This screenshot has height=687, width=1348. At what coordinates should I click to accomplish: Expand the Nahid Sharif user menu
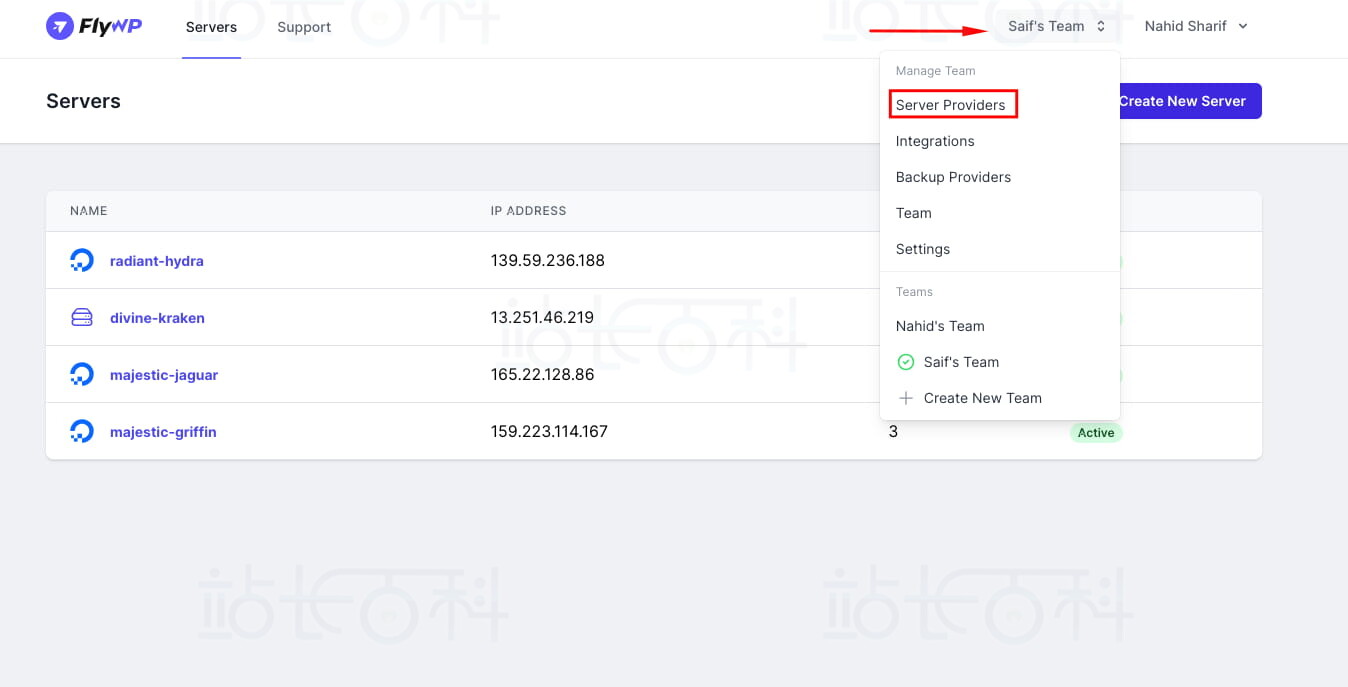pos(1196,27)
